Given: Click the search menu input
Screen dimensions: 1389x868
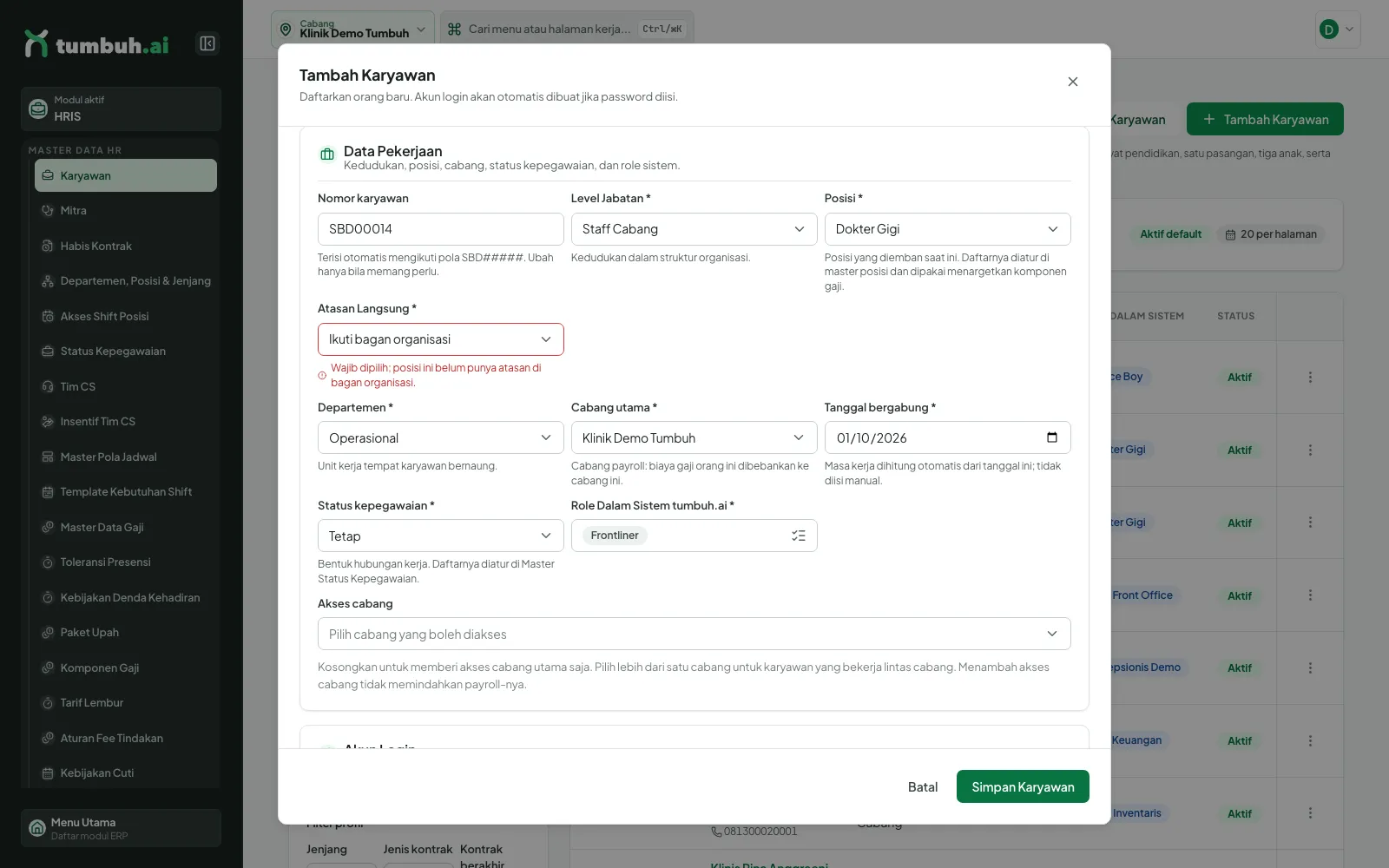Looking at the screenshot, I should (567, 30).
